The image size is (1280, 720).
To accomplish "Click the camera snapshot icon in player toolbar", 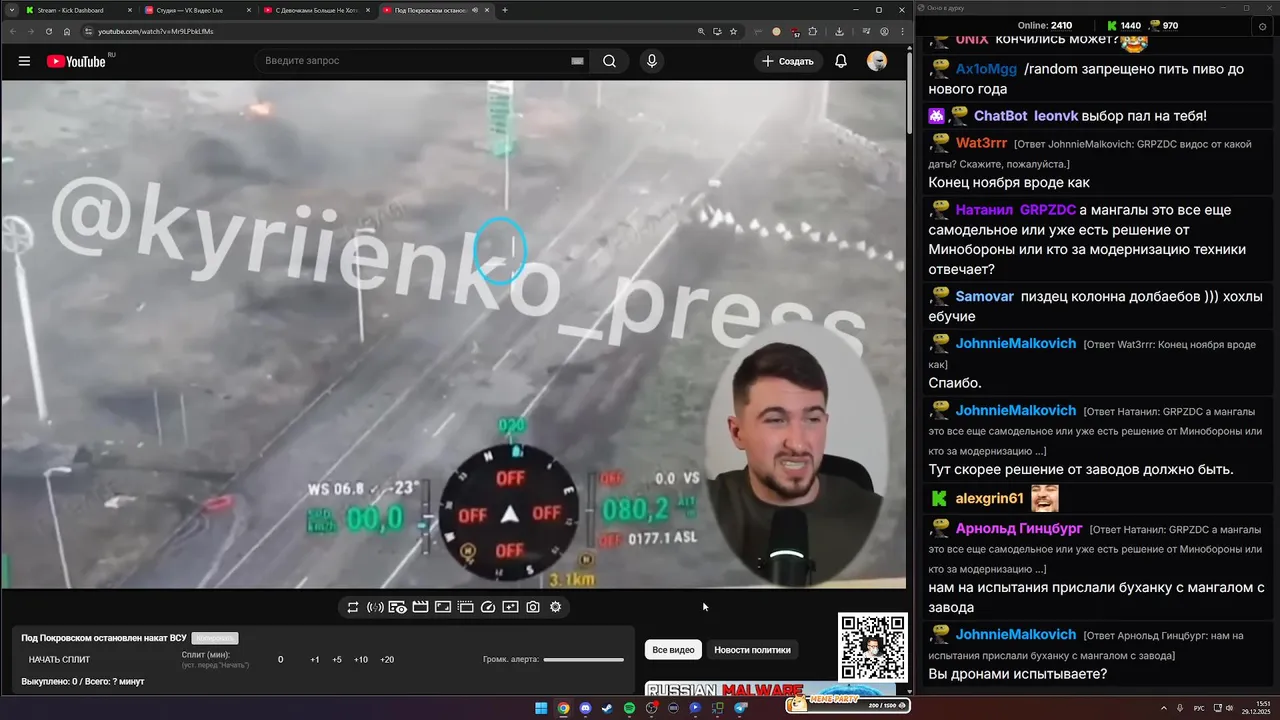I will point(533,607).
